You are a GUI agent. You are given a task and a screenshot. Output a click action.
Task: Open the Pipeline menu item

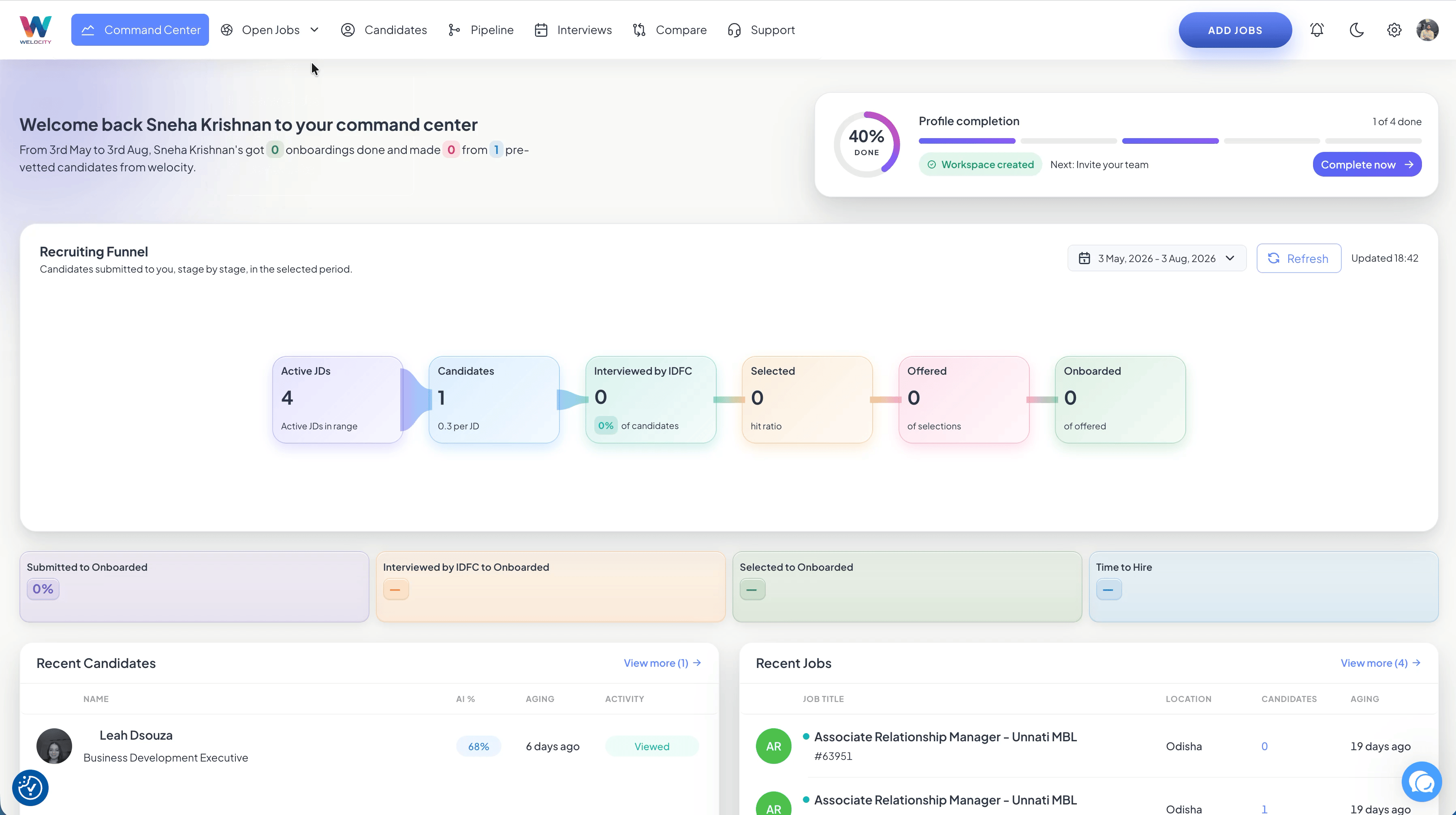481,30
